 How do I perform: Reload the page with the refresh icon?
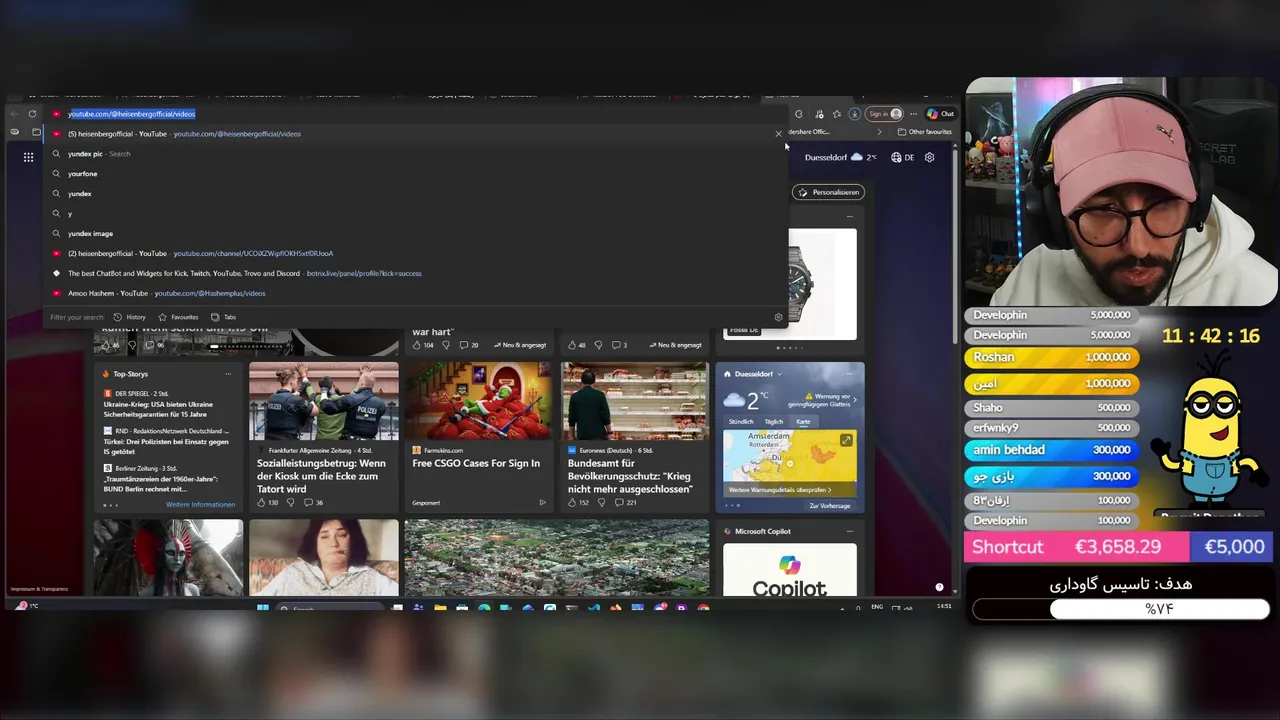tap(32, 114)
